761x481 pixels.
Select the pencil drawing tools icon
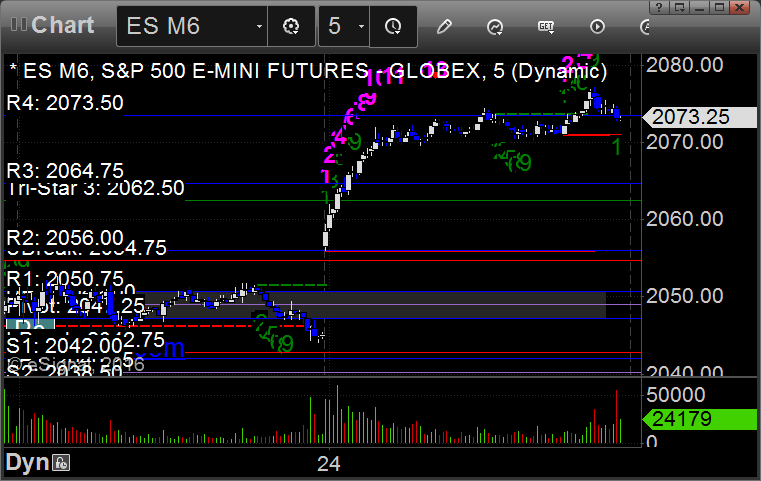click(x=444, y=26)
